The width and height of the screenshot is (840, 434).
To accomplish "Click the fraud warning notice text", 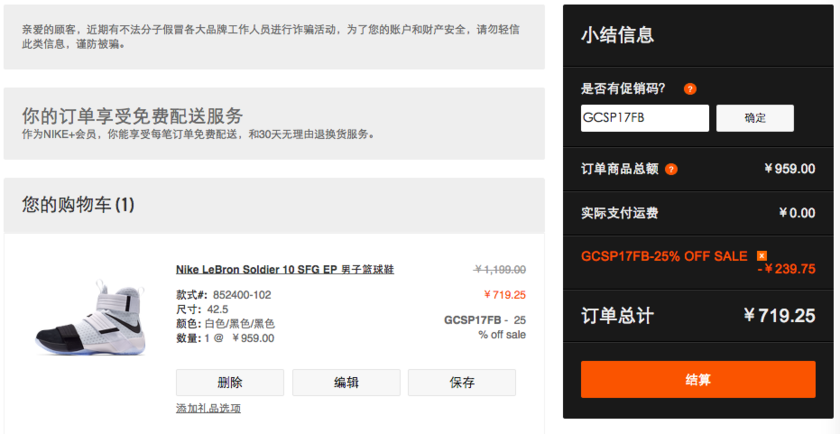I will click(x=271, y=36).
